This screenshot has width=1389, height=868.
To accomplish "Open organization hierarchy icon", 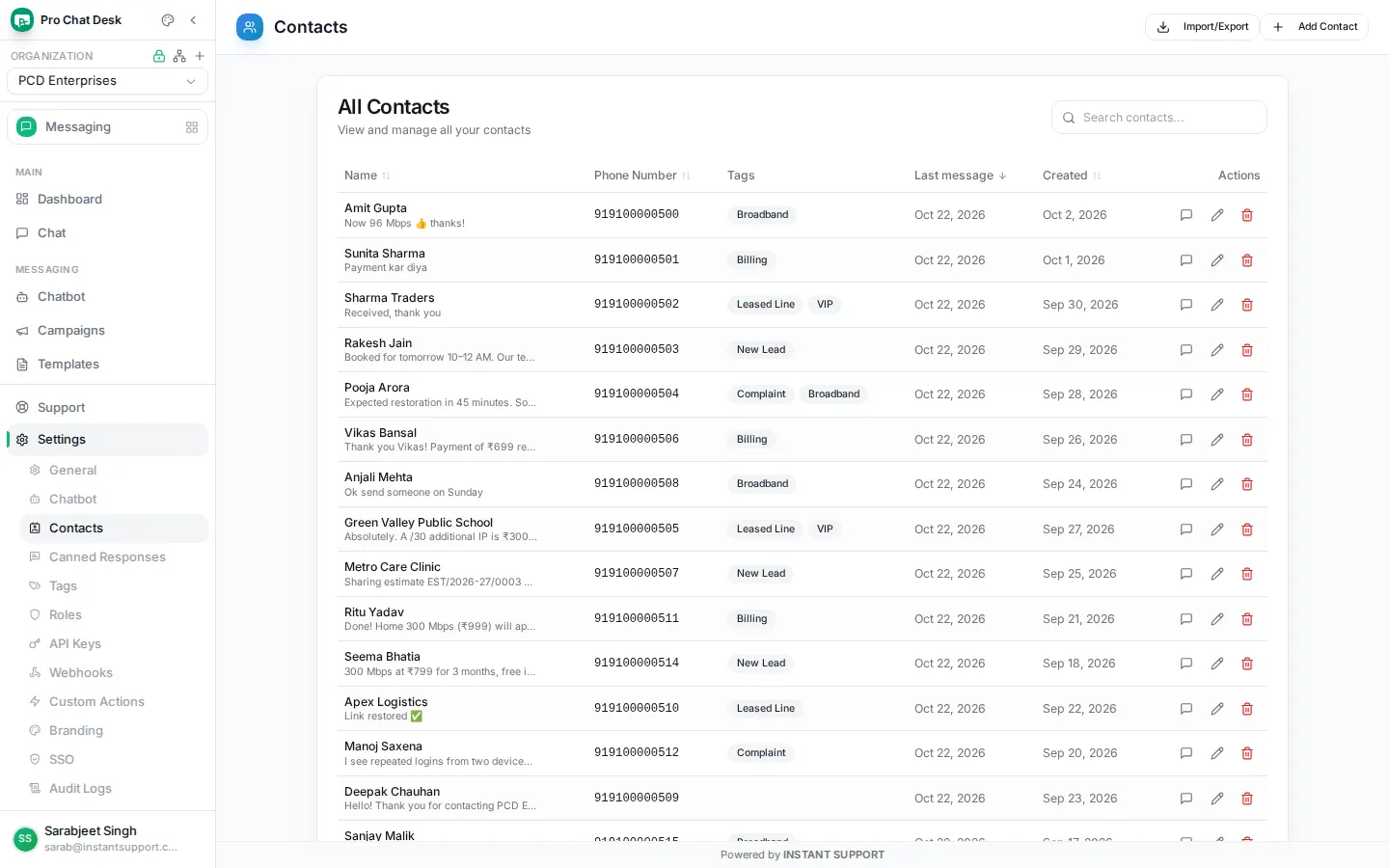I will [x=179, y=56].
